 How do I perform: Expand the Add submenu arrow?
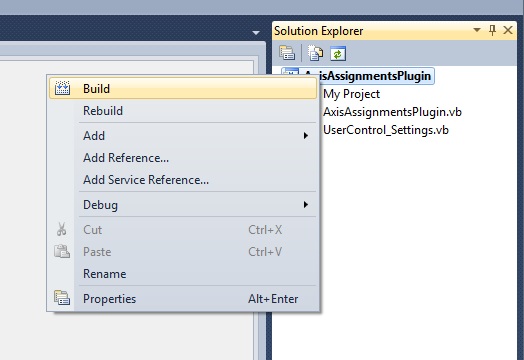pyautogui.click(x=305, y=136)
